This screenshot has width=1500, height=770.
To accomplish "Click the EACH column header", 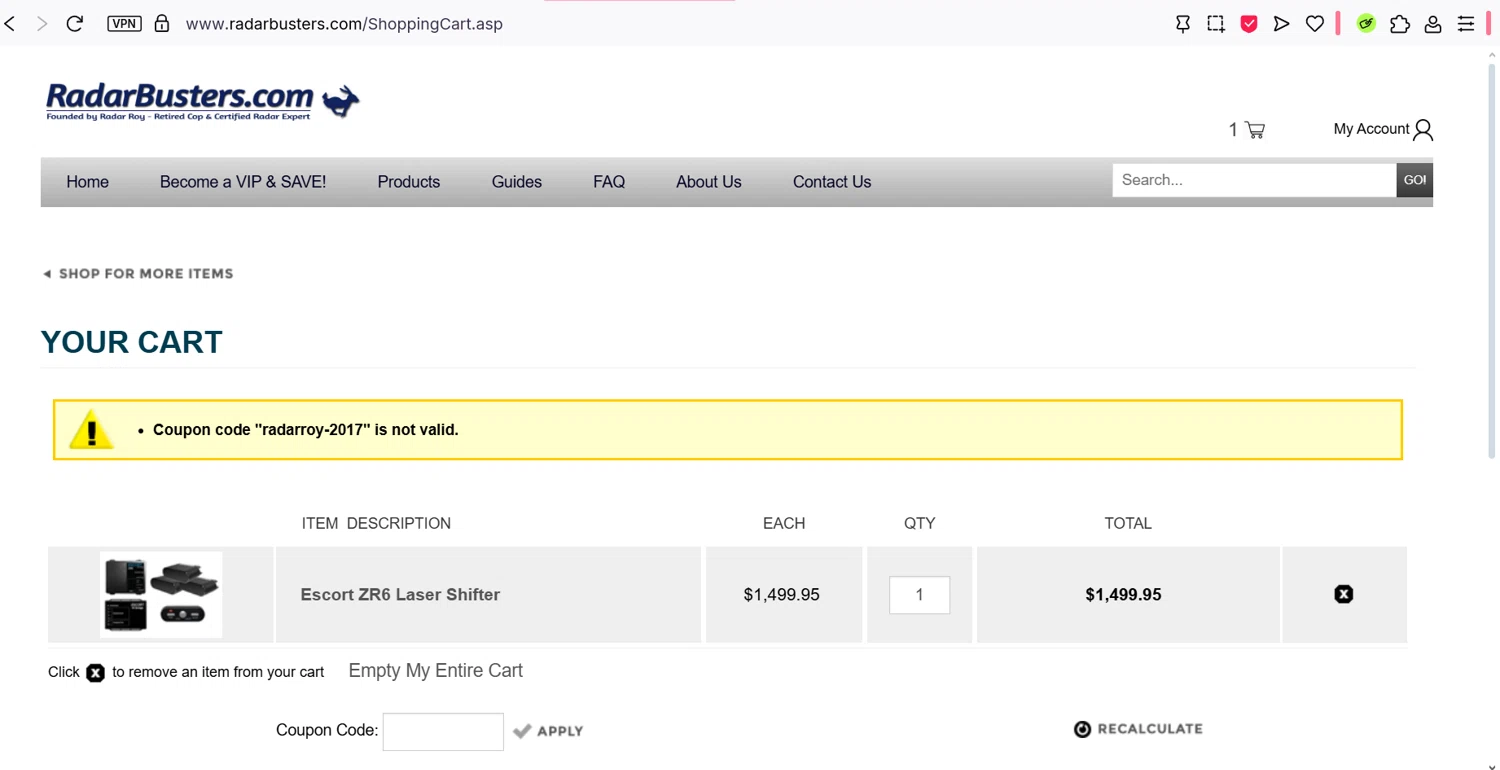I will click(784, 523).
